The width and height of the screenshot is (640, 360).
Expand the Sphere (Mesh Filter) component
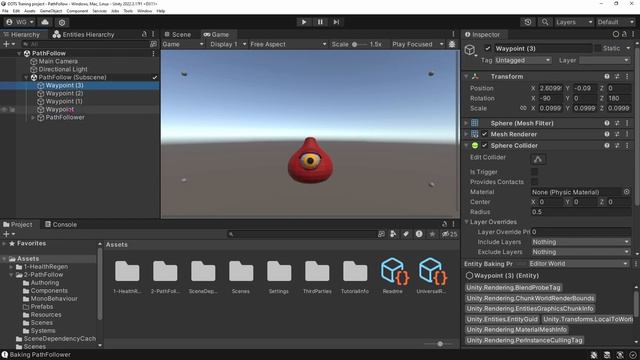click(466, 123)
